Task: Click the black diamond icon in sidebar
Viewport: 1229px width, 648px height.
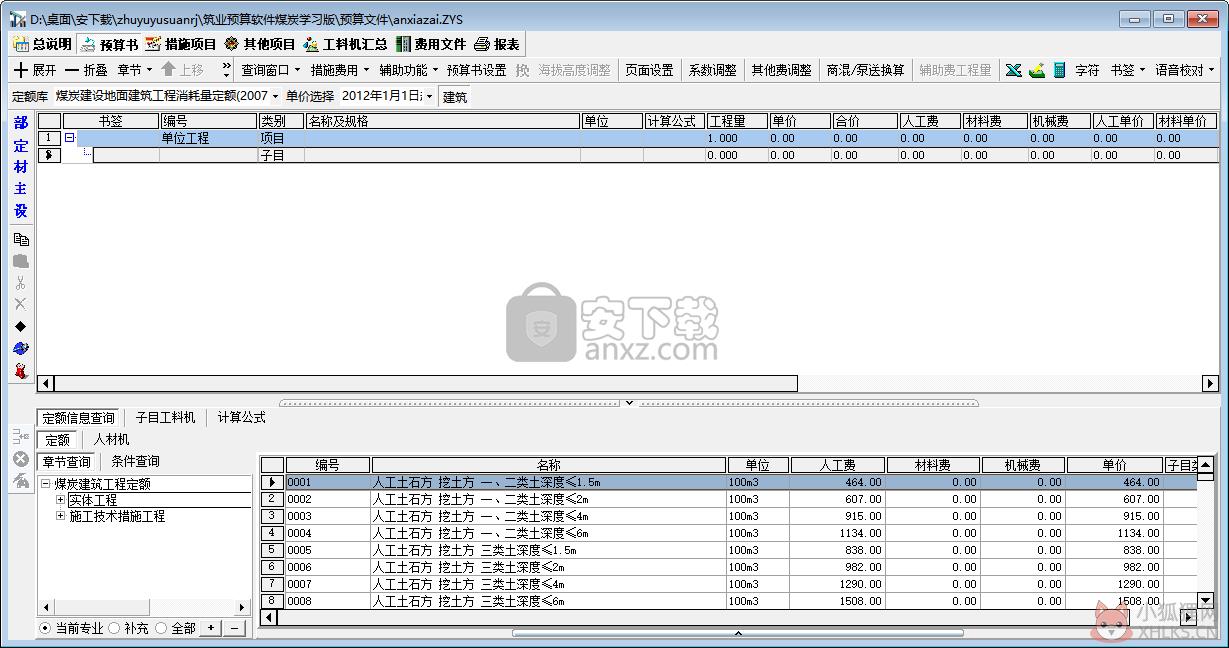Action: tap(21, 326)
